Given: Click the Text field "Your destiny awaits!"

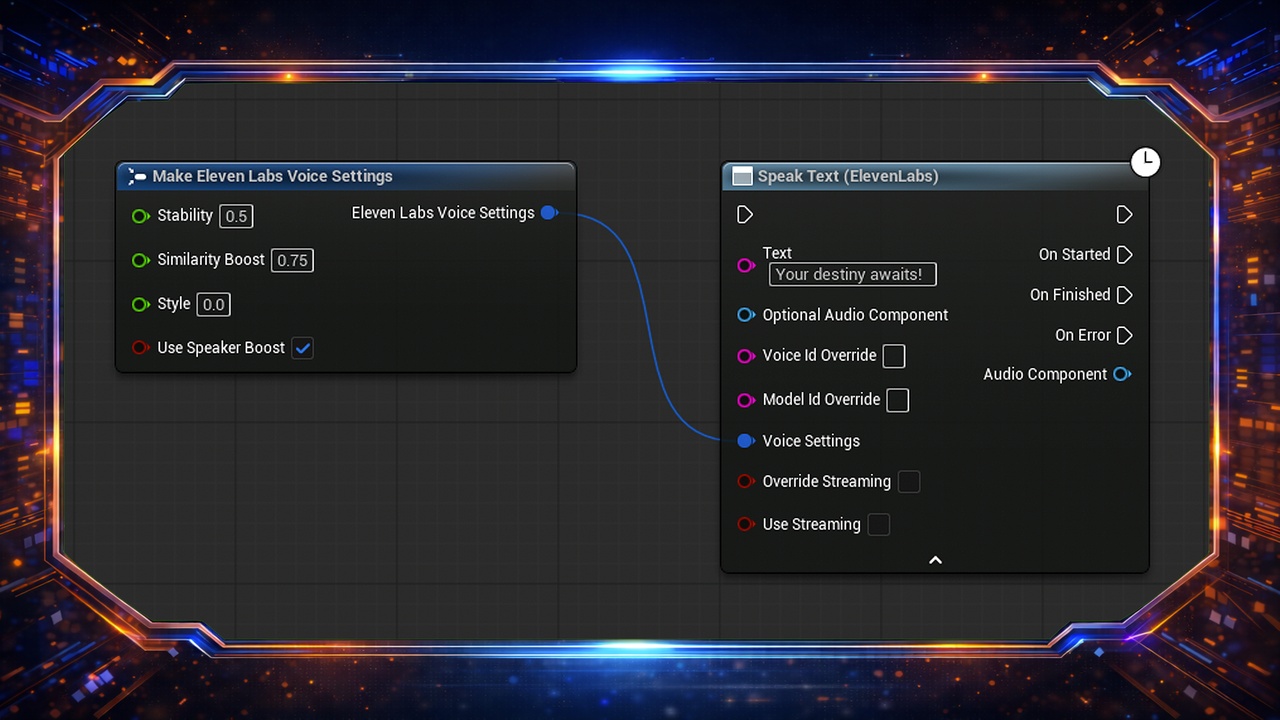Looking at the screenshot, I should (852, 274).
